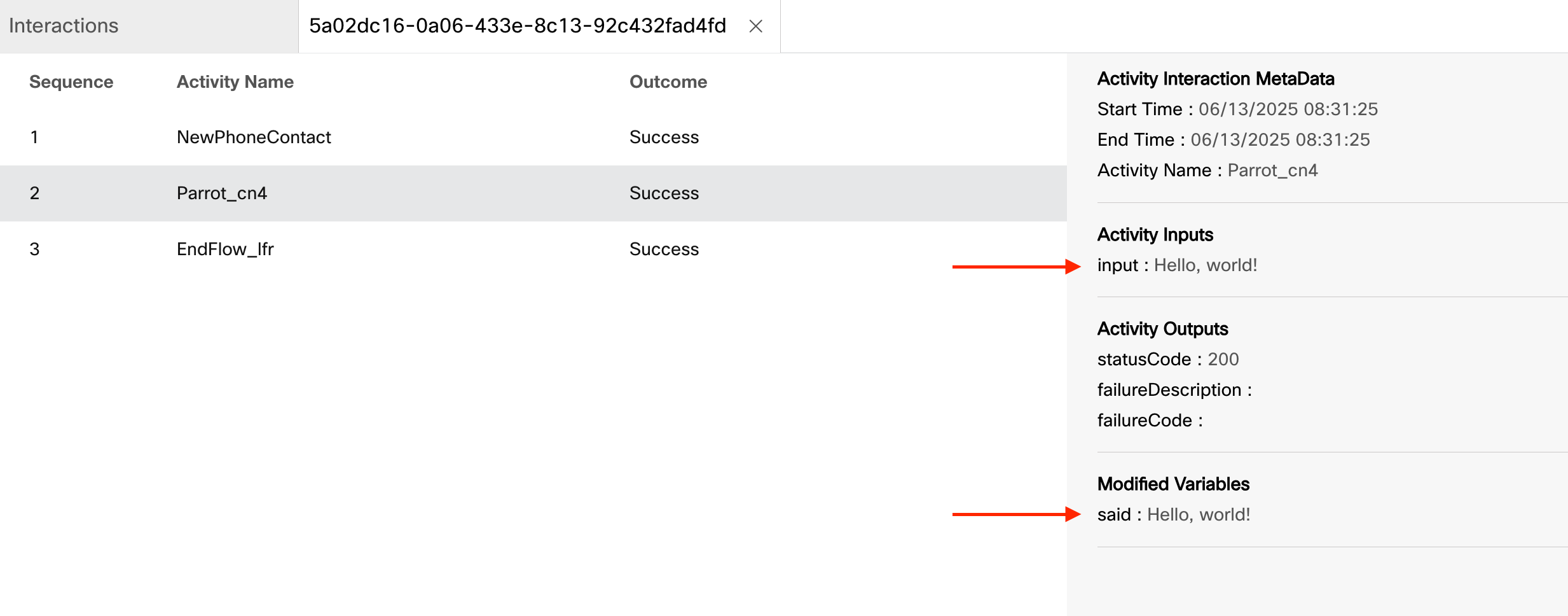Select the 5a02dc16-0a06-433e interaction tab
The width and height of the screenshot is (1568, 616).
[x=517, y=26]
